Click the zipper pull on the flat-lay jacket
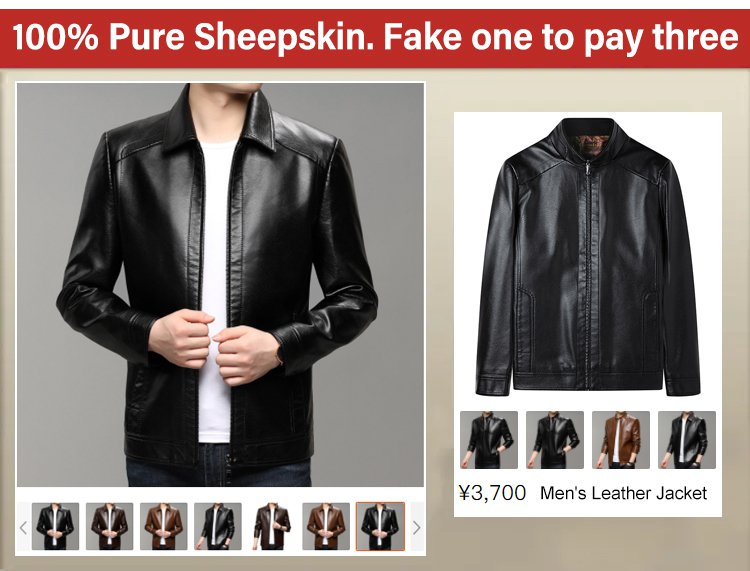The width and height of the screenshot is (750, 571). point(587,169)
